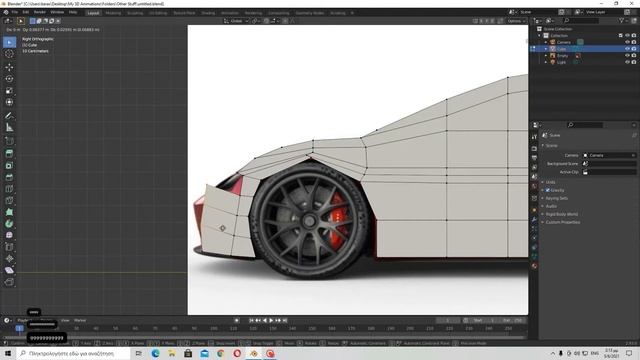
Task: Click the Background Scene field
Action: [609, 164]
